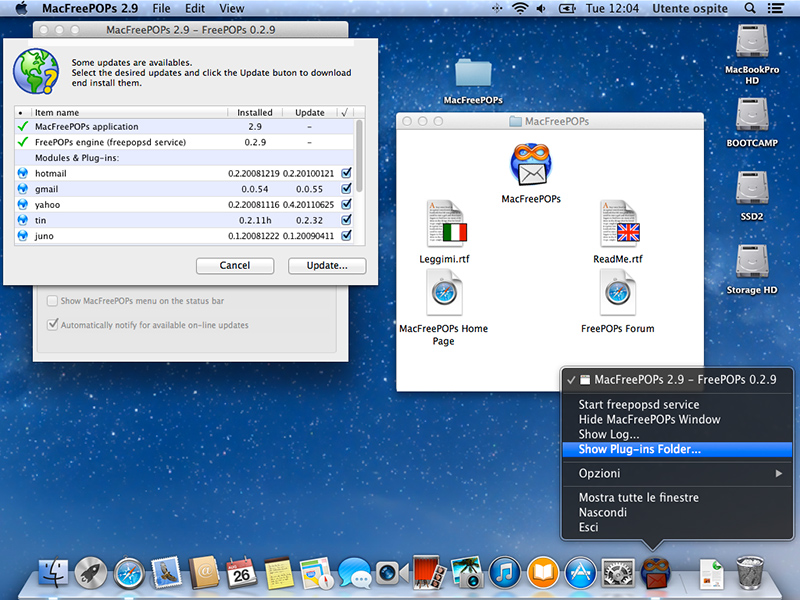
Task: Open the MacFreePOPs application icon in folder window
Action: coord(531,165)
